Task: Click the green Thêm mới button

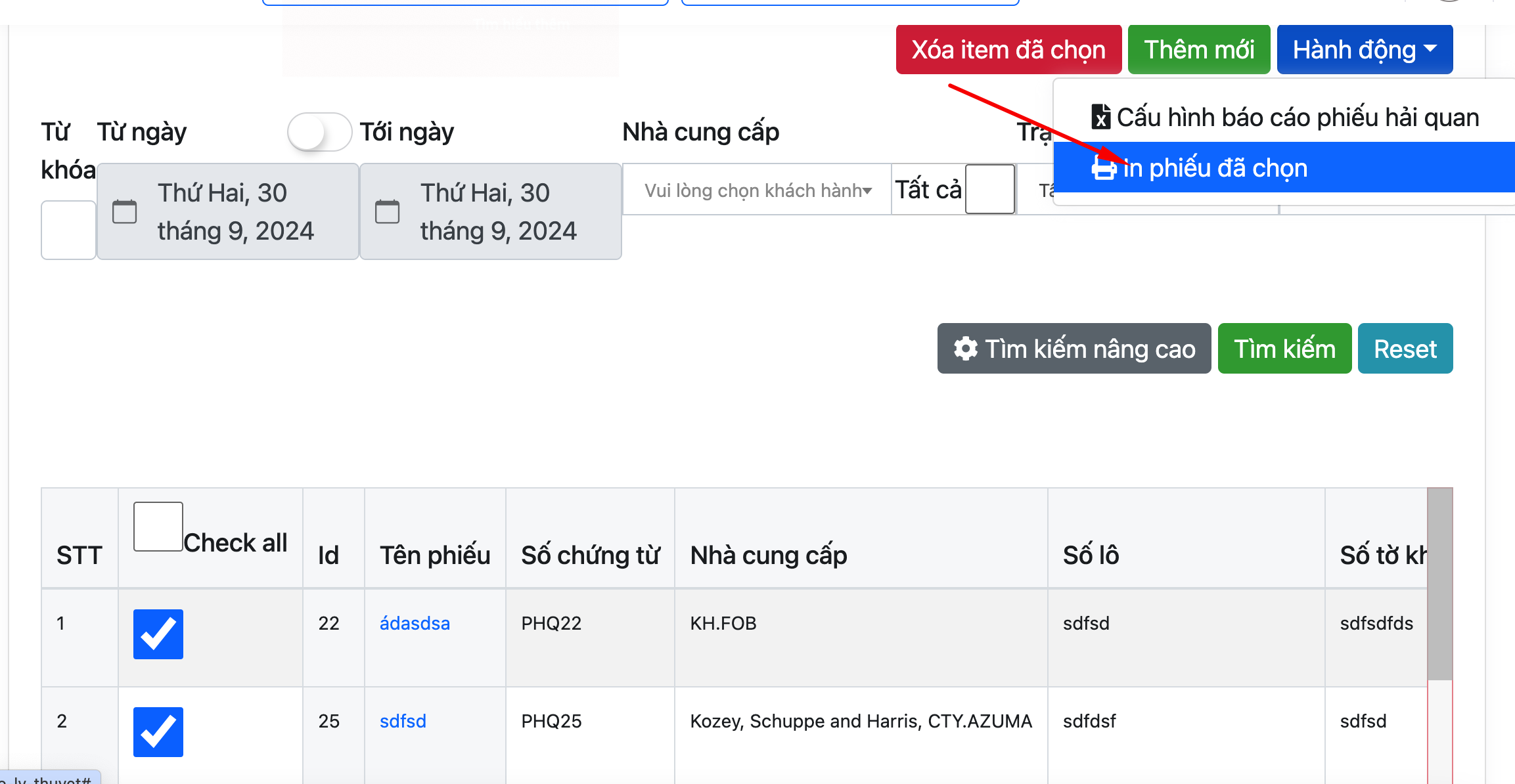Action: coord(1198,50)
